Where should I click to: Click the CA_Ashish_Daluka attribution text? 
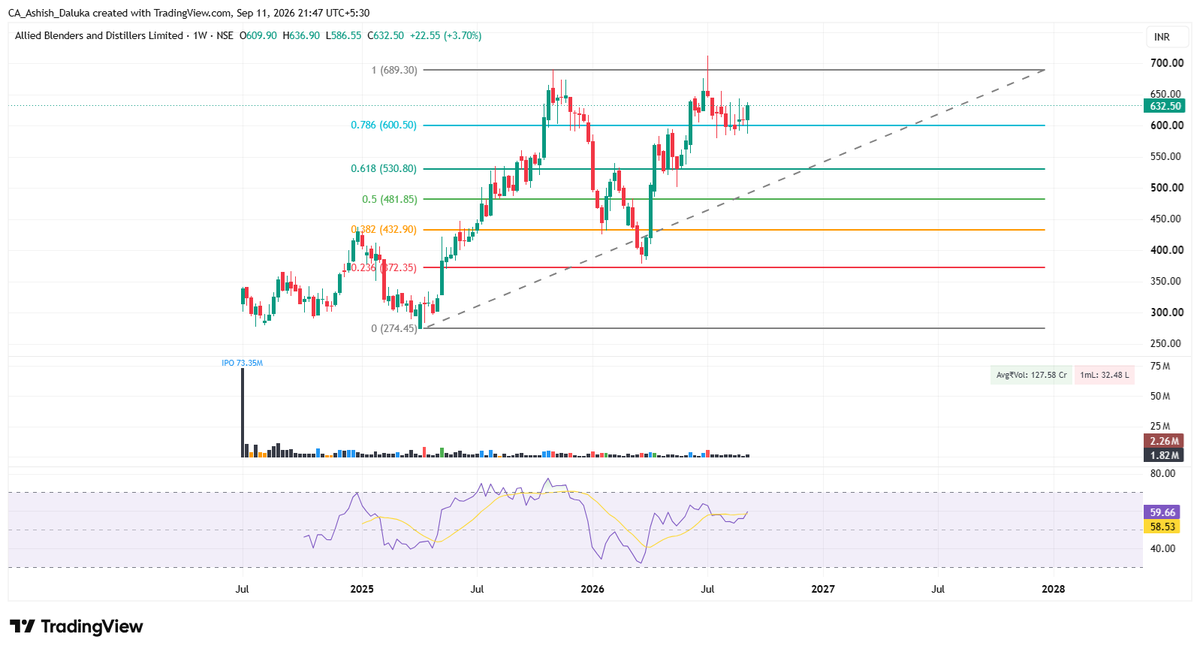click(x=51, y=13)
